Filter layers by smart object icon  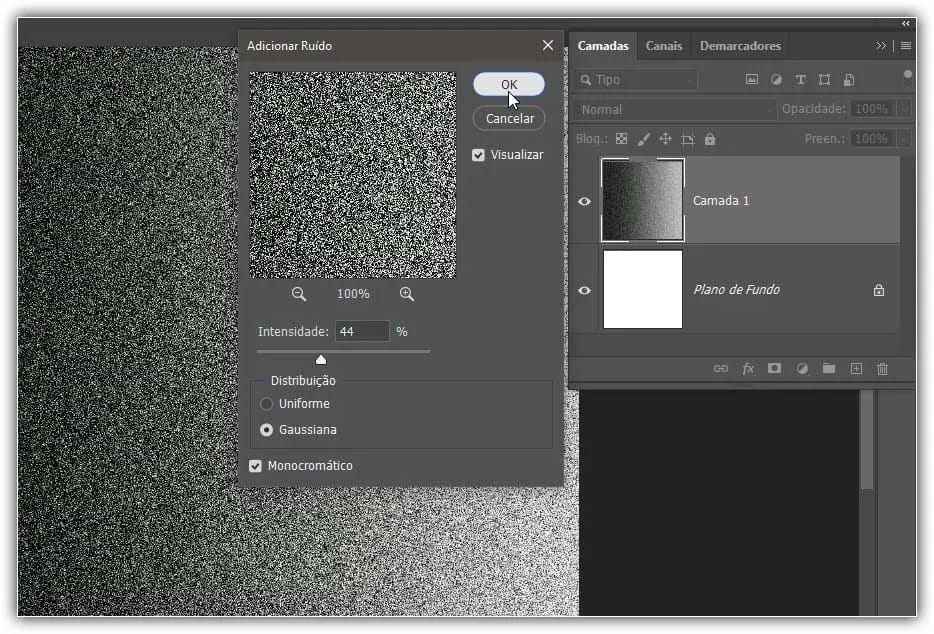(849, 79)
